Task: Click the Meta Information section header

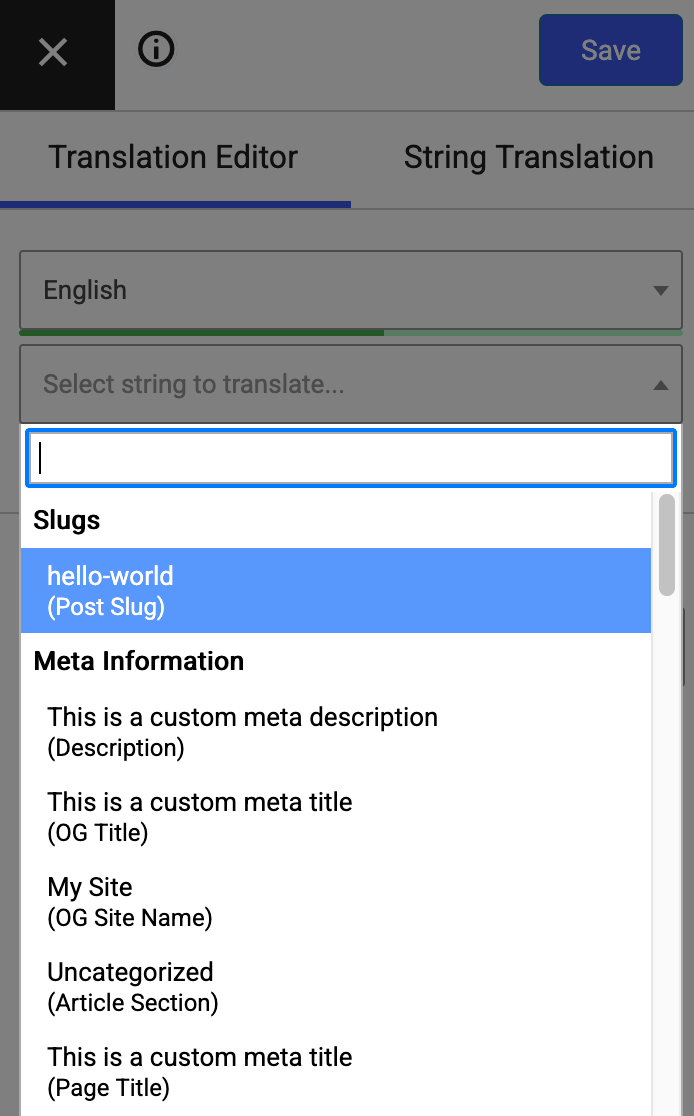Action: 138,661
